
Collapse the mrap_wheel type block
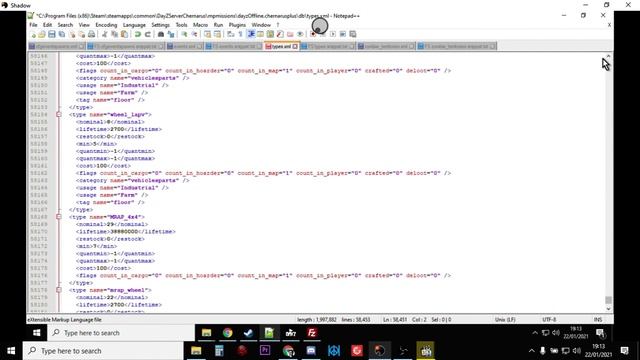58,290
